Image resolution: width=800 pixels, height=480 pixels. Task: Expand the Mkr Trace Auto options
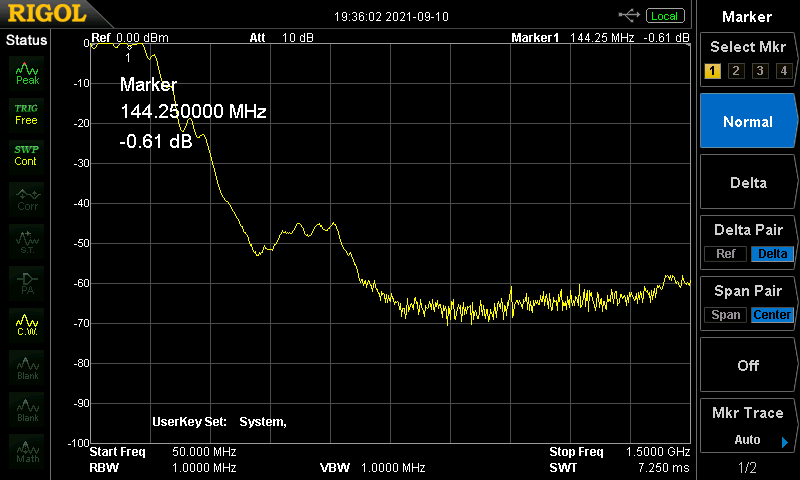point(748,427)
